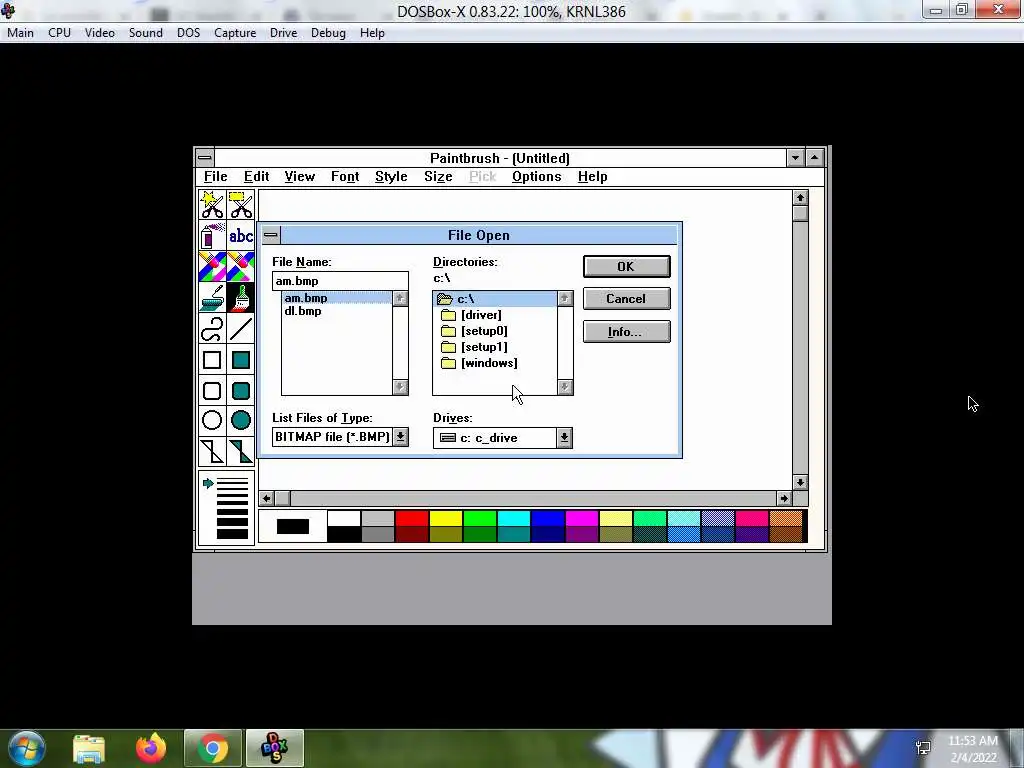Select the Airbrush spray can tool

click(x=212, y=235)
